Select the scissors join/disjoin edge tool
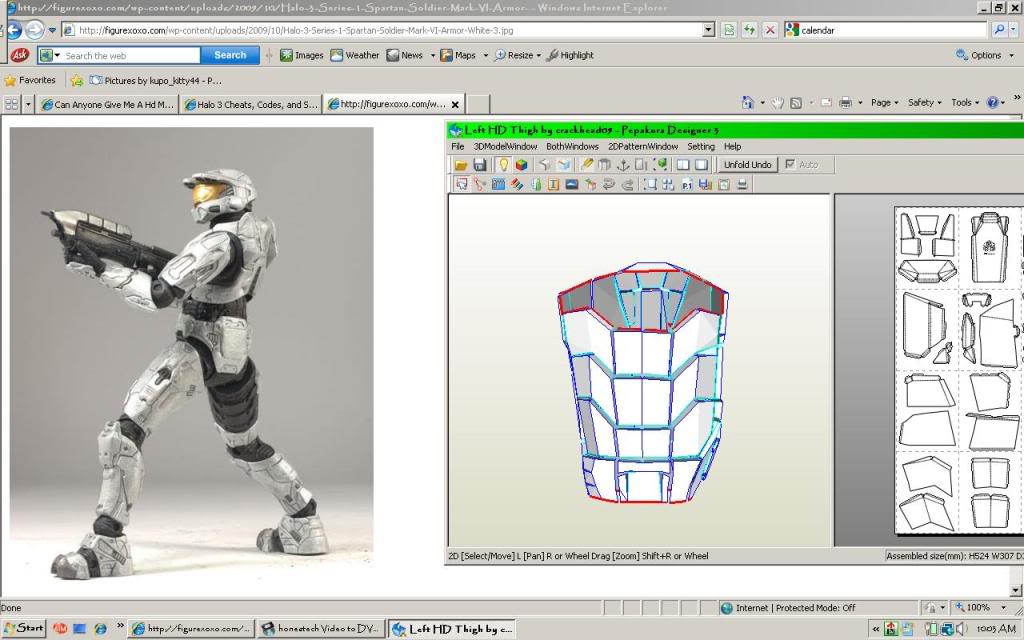 [479, 184]
